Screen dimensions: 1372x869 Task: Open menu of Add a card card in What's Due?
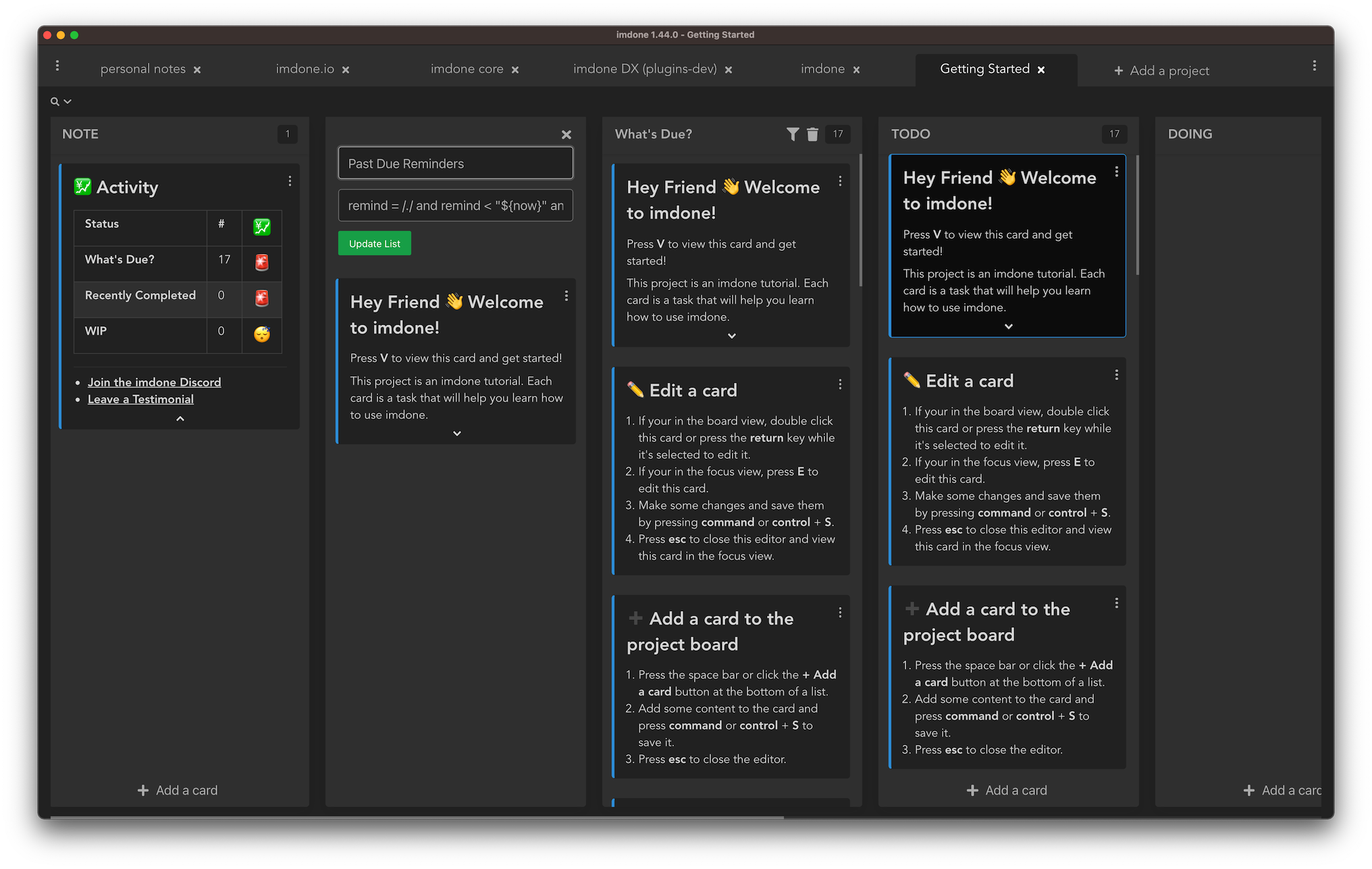[840, 612]
